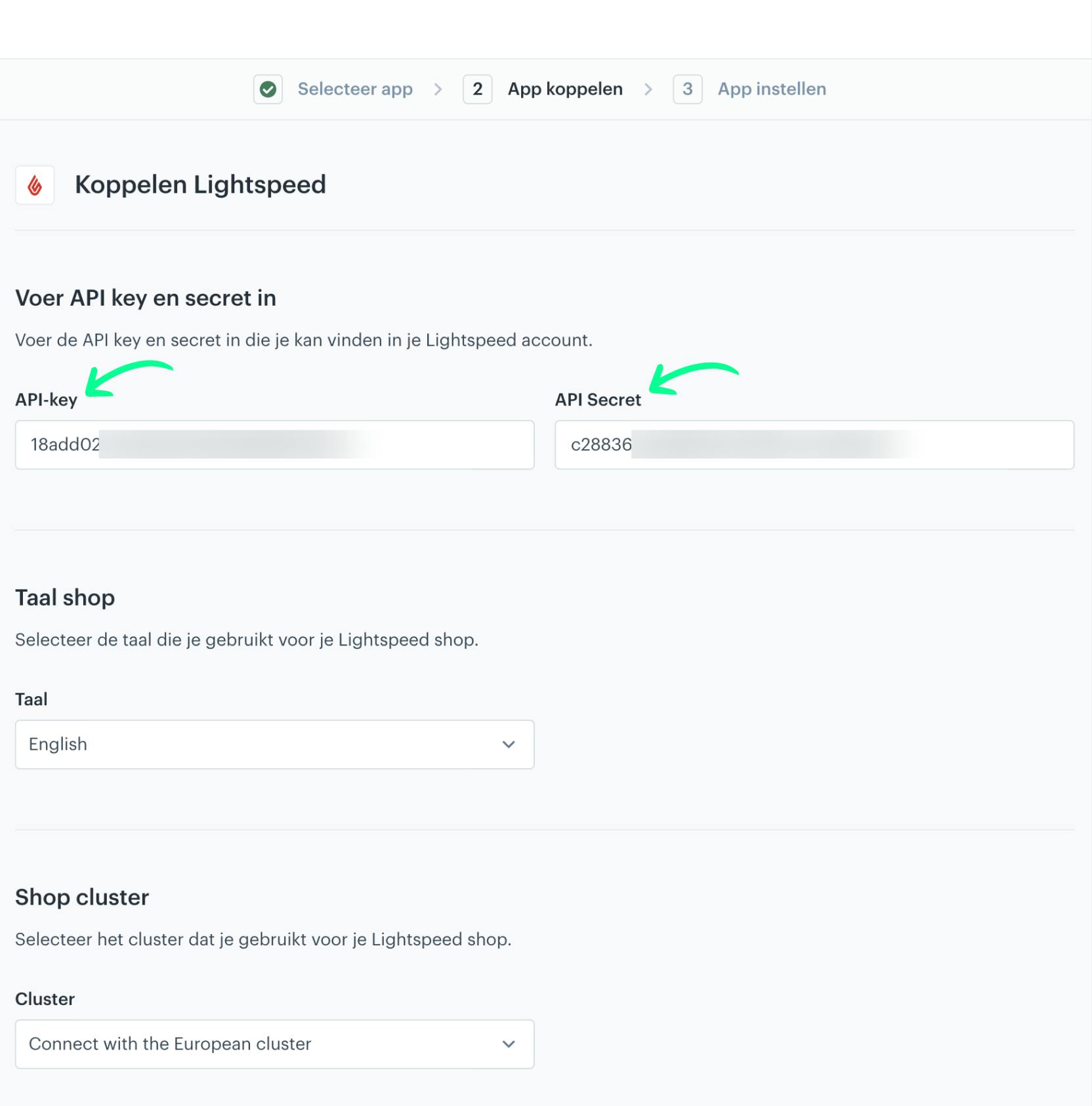This screenshot has height=1106, width=1092.
Task: Go to the Selecteer app step
Action: 355,89
